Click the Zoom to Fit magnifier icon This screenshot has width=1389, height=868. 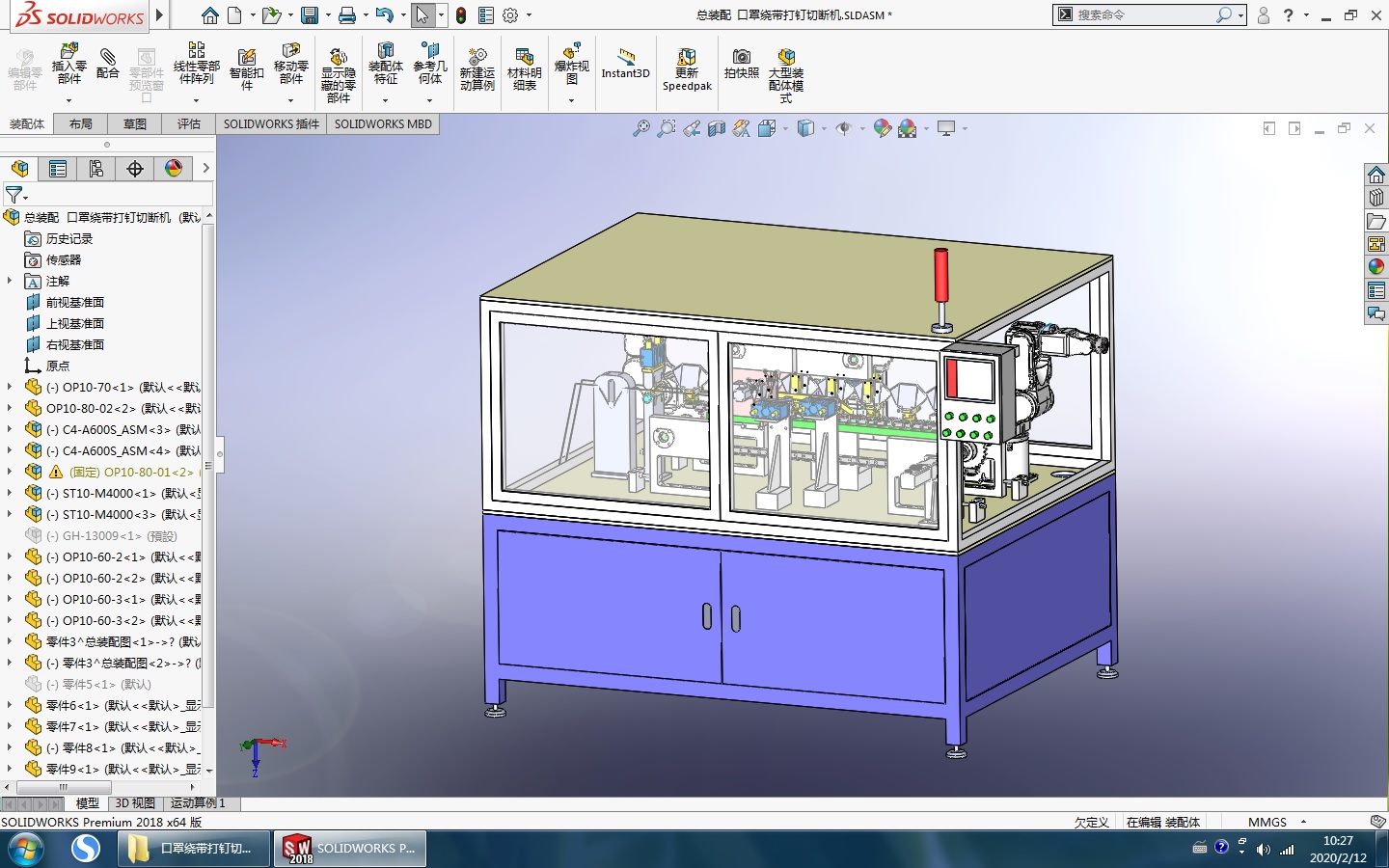pyautogui.click(x=640, y=128)
